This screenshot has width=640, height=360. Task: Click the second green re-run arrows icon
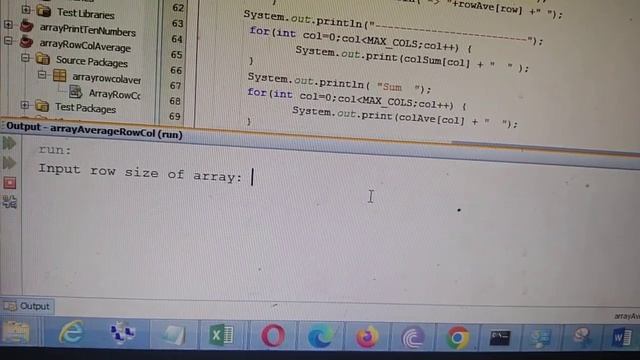click(x=9, y=163)
